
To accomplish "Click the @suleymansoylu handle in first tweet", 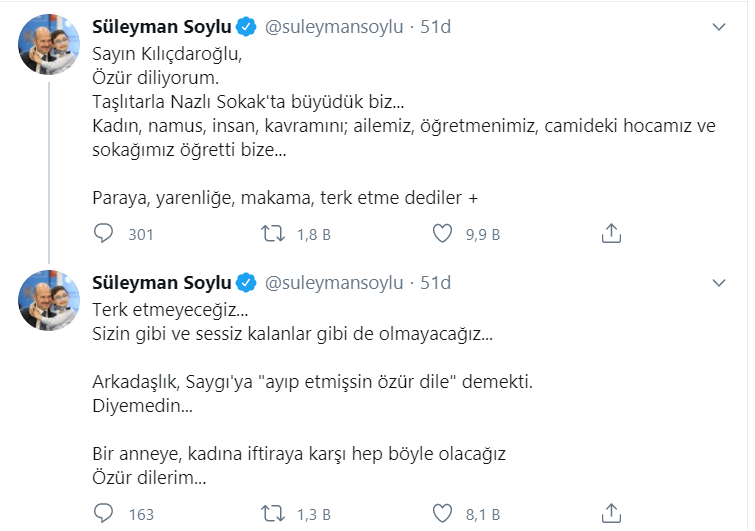I will pos(334,27).
